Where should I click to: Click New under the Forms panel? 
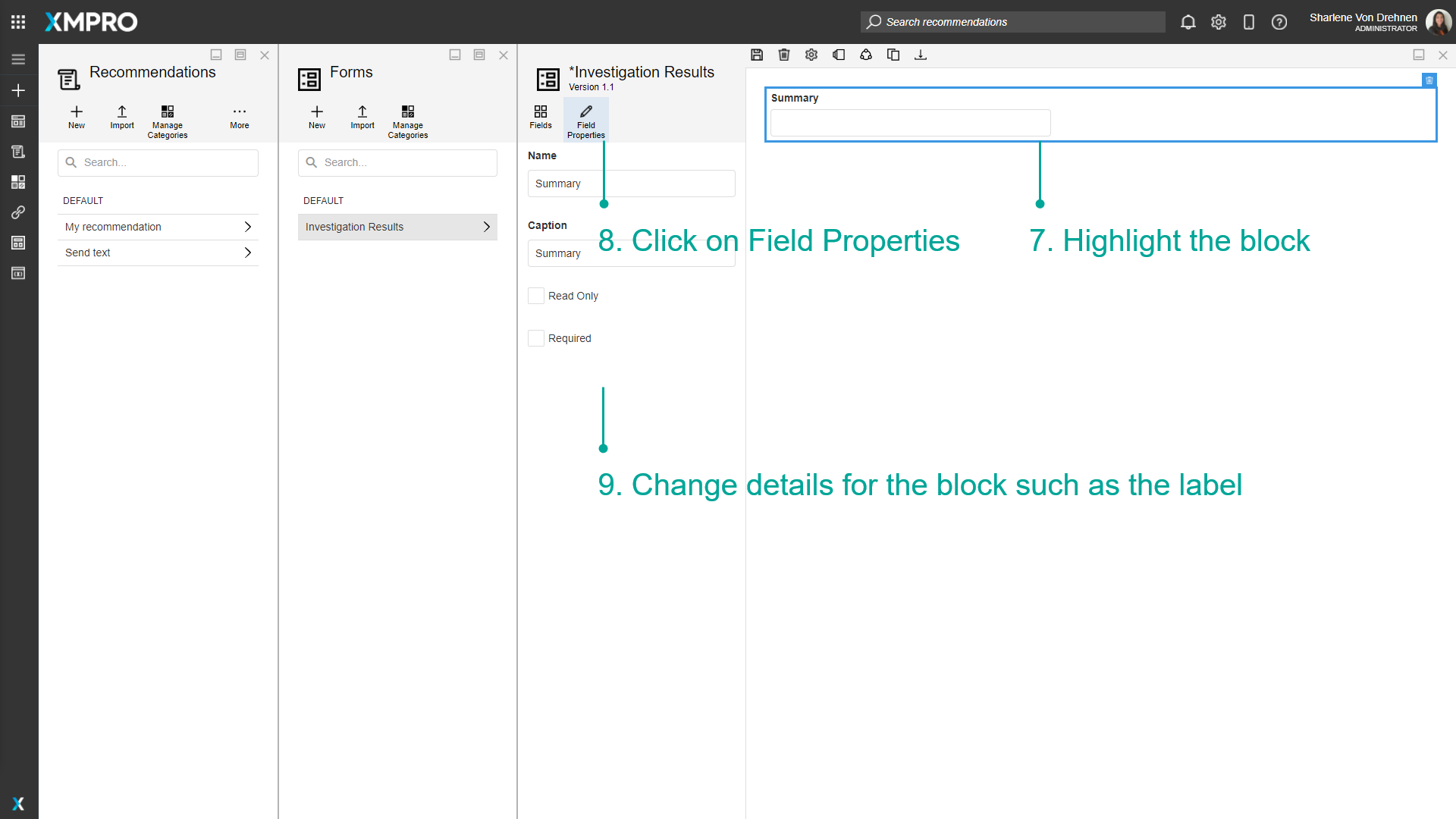pyautogui.click(x=316, y=117)
